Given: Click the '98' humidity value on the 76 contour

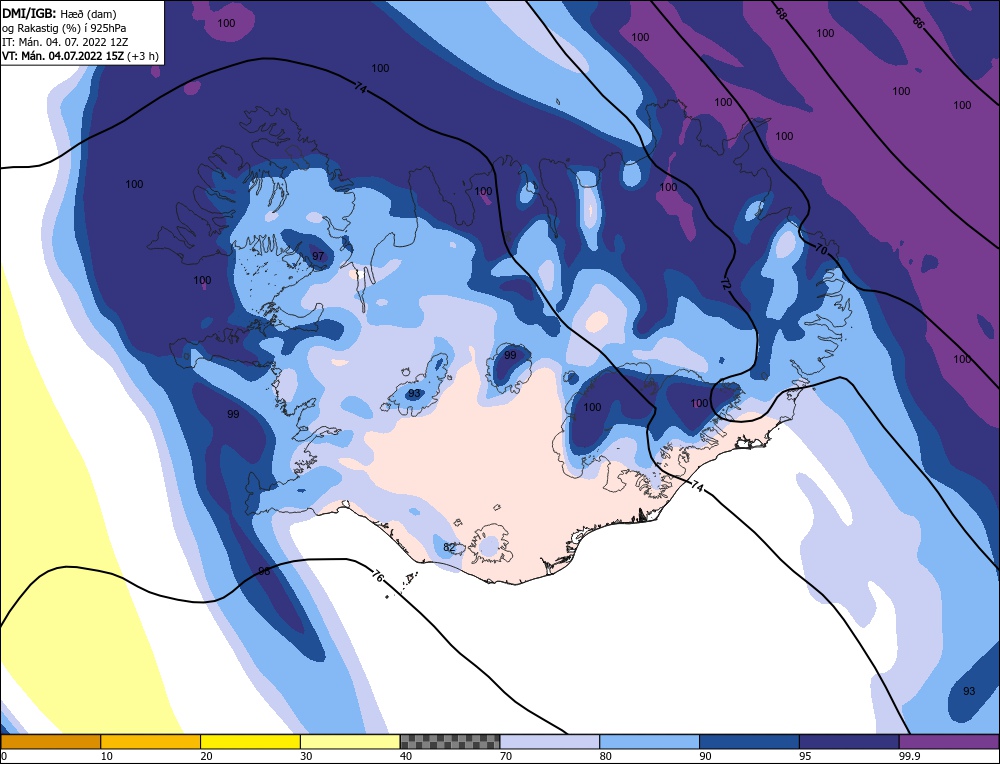Looking at the screenshot, I should (264, 571).
